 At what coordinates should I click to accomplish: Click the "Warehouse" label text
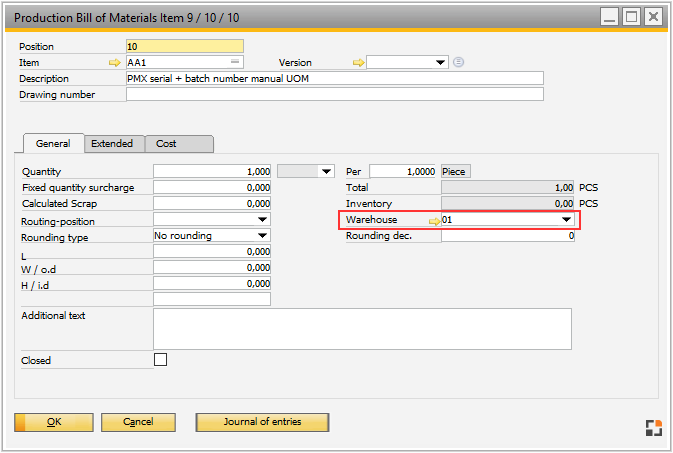371,219
